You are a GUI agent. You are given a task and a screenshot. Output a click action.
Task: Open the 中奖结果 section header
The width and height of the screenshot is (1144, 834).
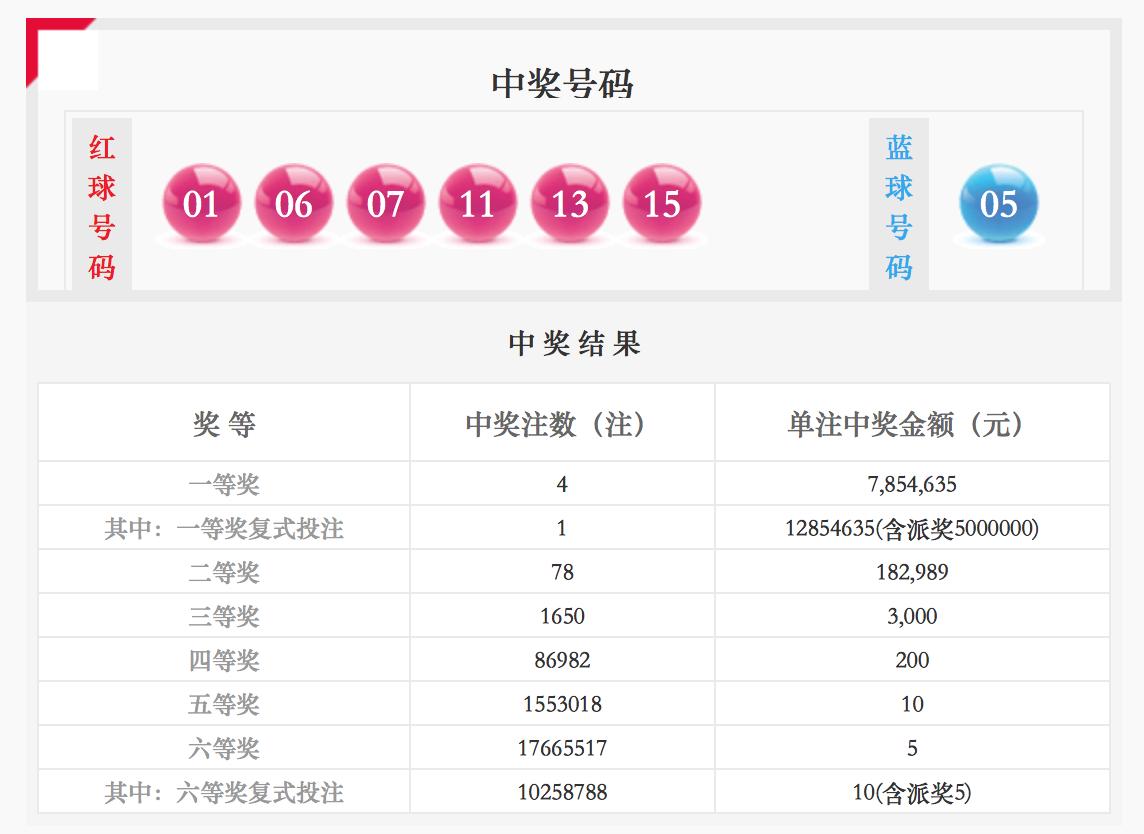pyautogui.click(x=571, y=342)
